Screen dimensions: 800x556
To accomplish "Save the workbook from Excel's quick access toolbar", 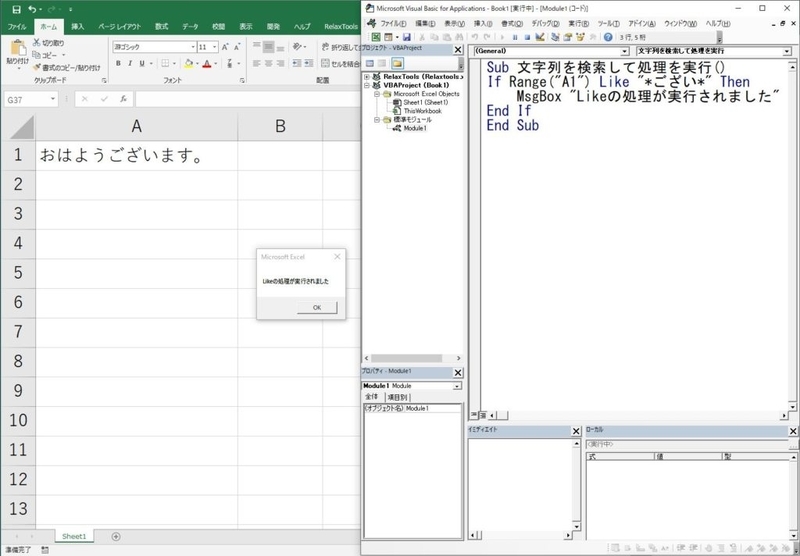I will pos(16,9).
